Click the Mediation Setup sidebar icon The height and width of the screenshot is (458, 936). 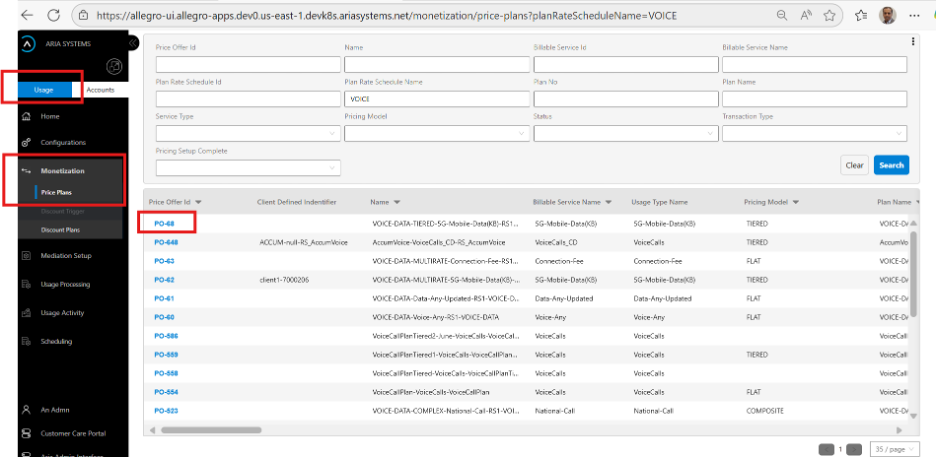click(26, 256)
